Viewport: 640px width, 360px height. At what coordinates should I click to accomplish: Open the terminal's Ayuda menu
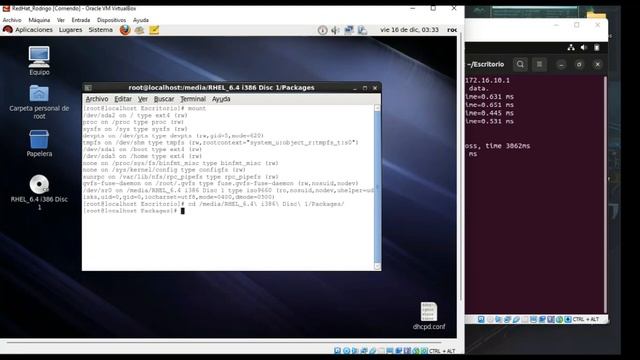[221, 99]
